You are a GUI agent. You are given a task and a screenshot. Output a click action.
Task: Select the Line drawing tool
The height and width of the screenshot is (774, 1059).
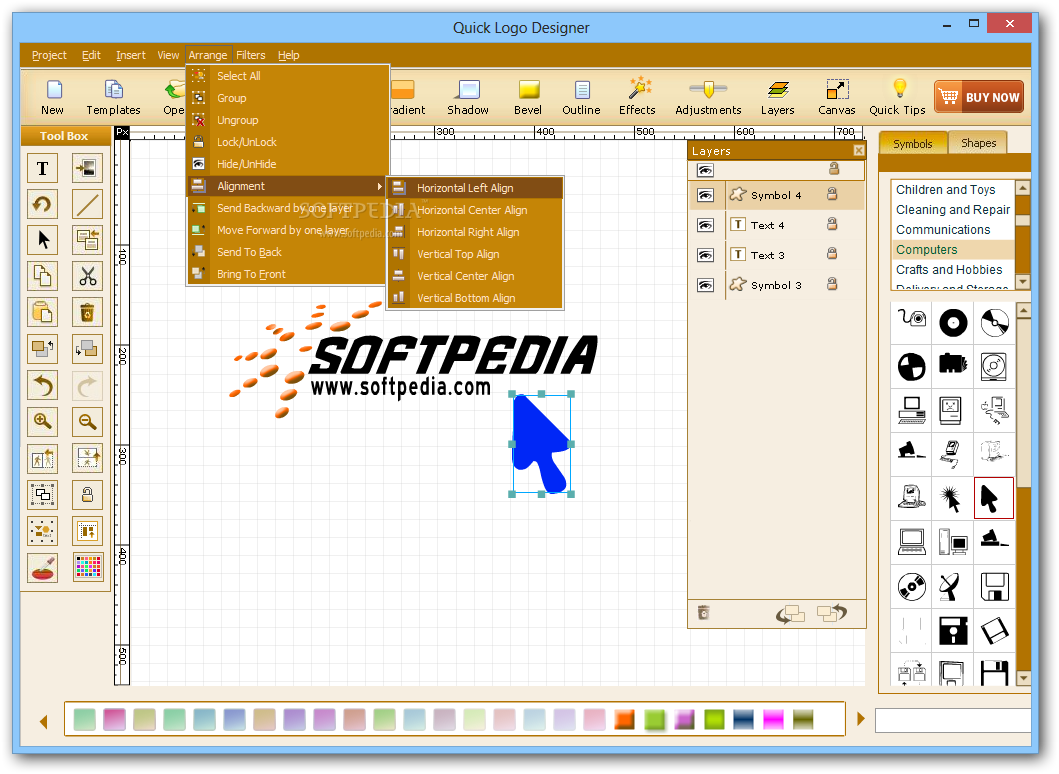(88, 205)
